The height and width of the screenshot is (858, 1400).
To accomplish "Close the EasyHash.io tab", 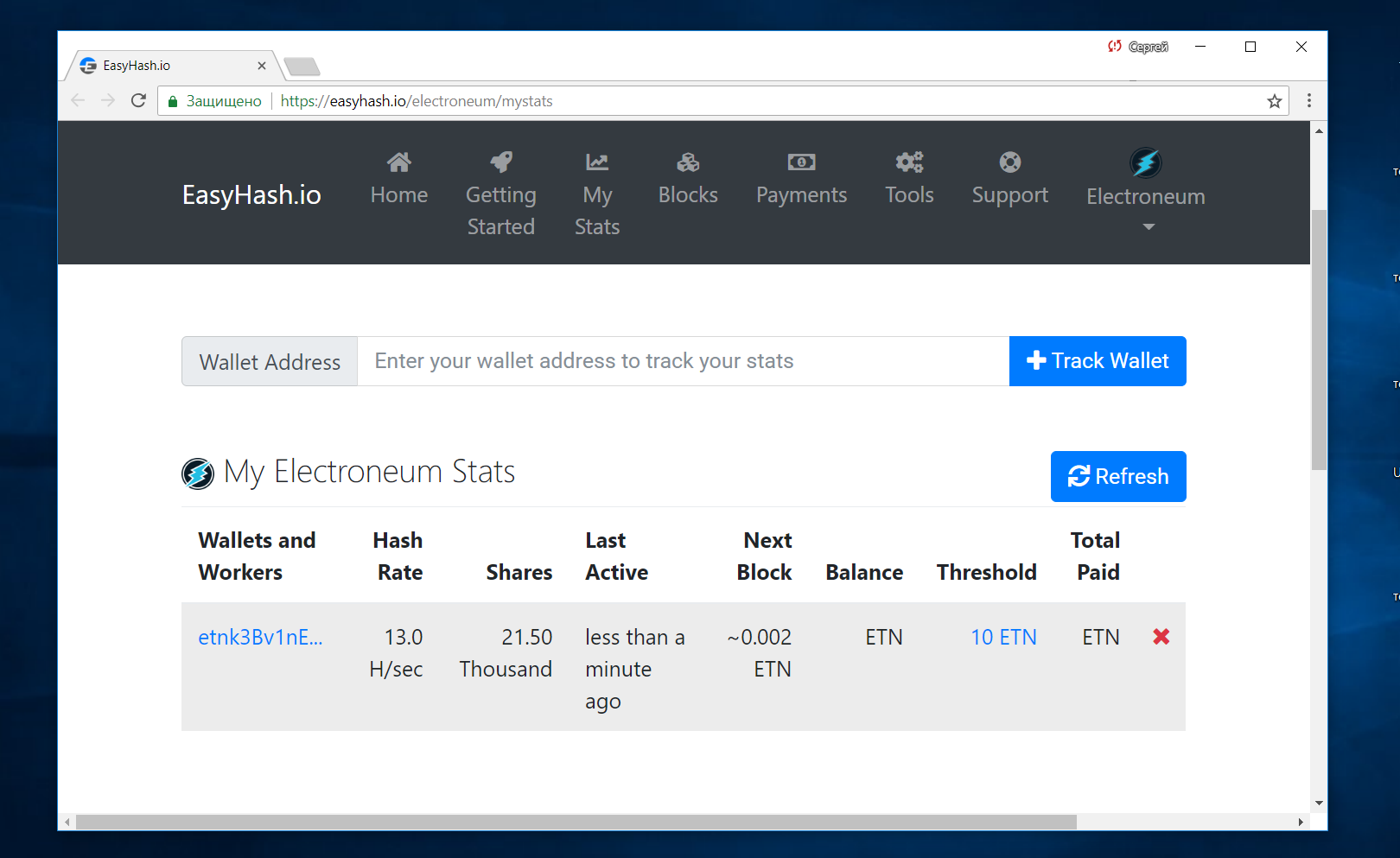I will coord(262,66).
